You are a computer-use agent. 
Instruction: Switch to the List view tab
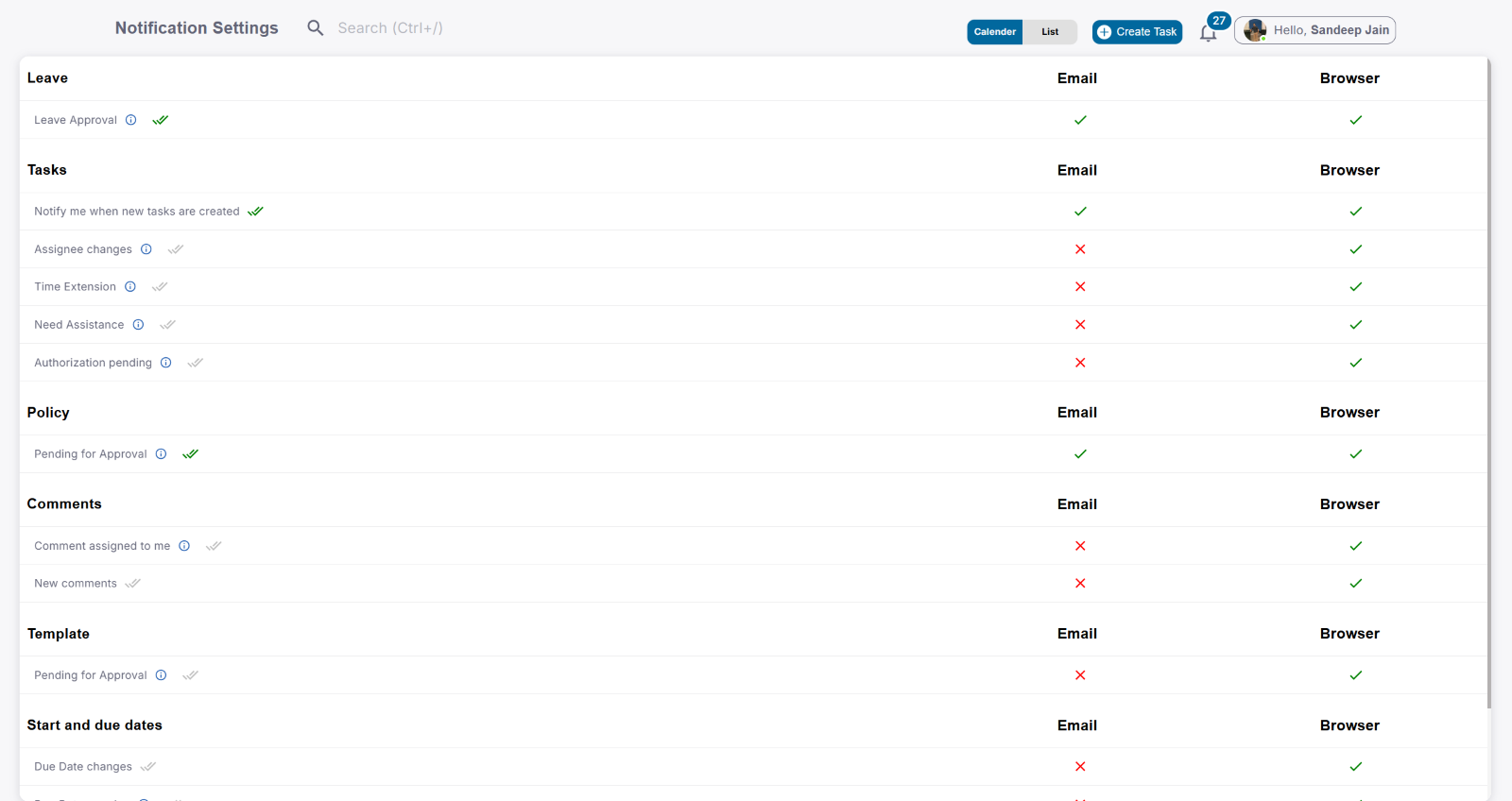click(1050, 32)
